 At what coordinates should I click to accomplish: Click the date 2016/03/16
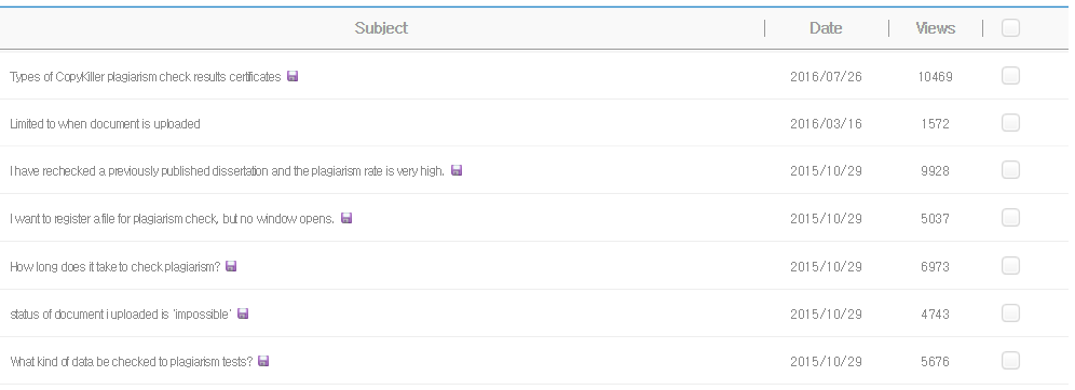(825, 124)
